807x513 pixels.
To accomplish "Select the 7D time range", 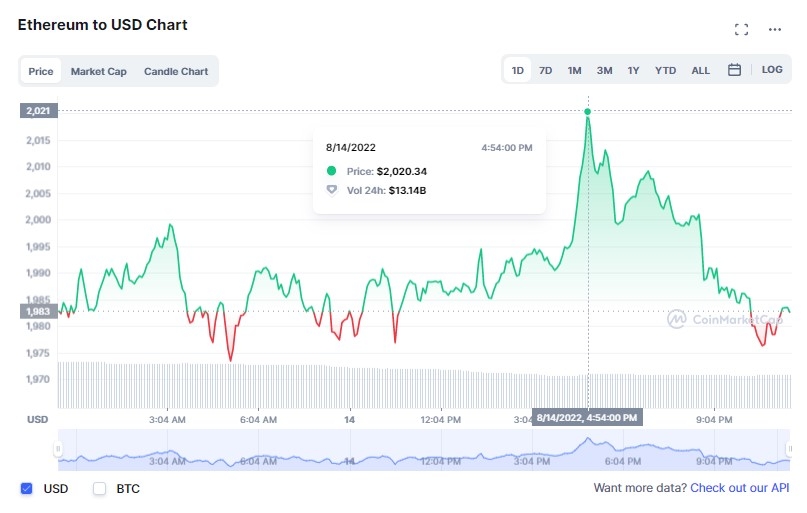I will (545, 70).
